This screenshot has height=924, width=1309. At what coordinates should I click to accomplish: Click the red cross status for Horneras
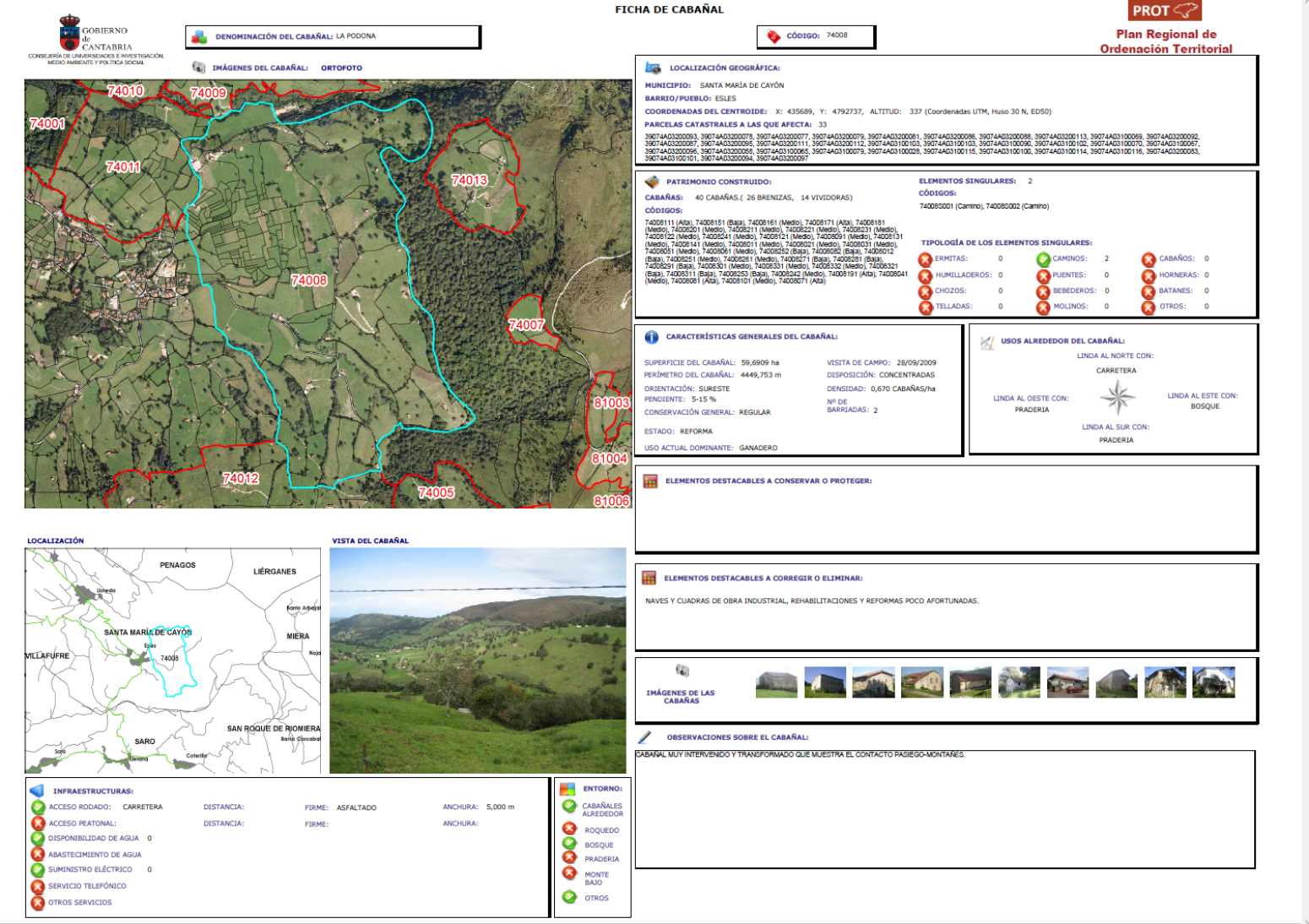1149,275
